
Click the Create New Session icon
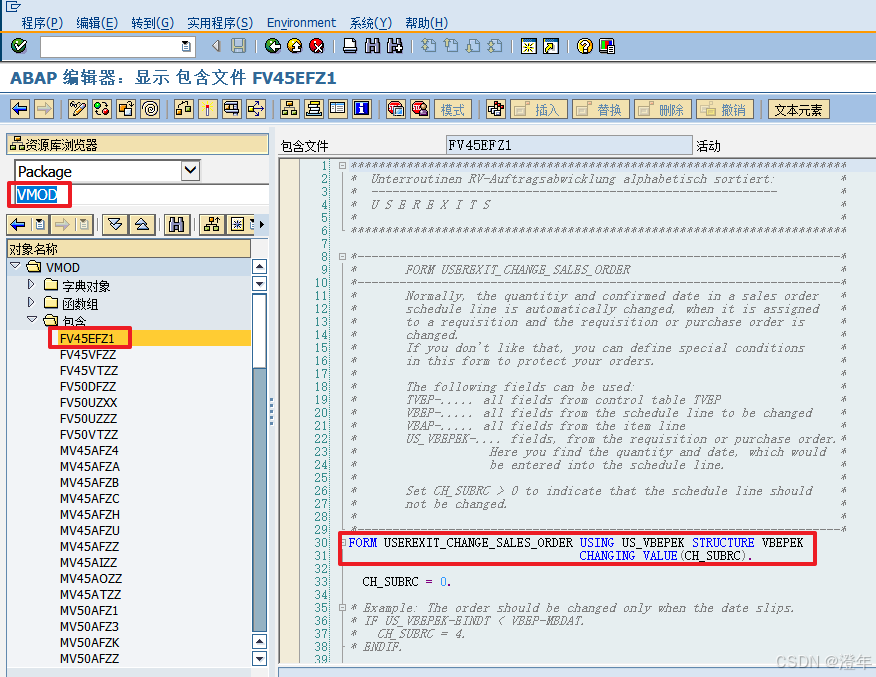(529, 45)
